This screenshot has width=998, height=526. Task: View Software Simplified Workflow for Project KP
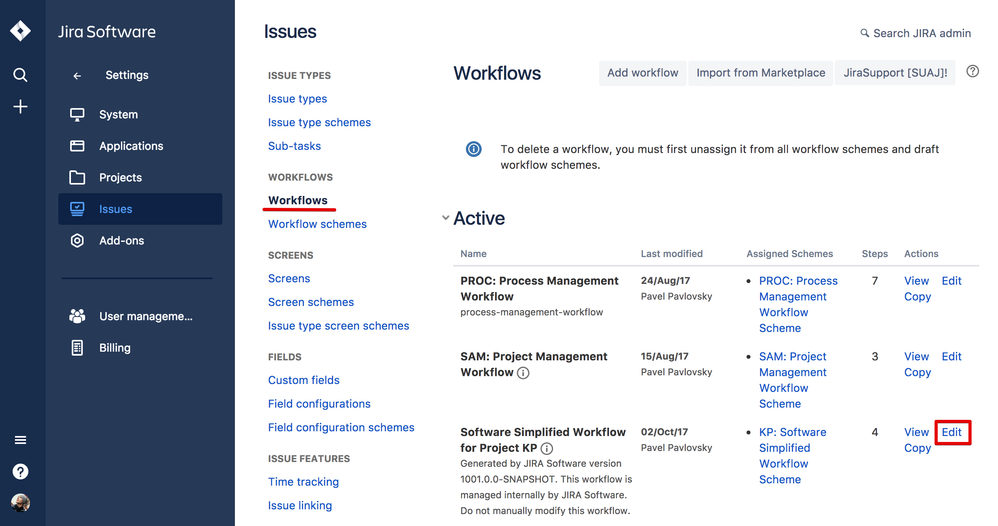[x=917, y=432]
